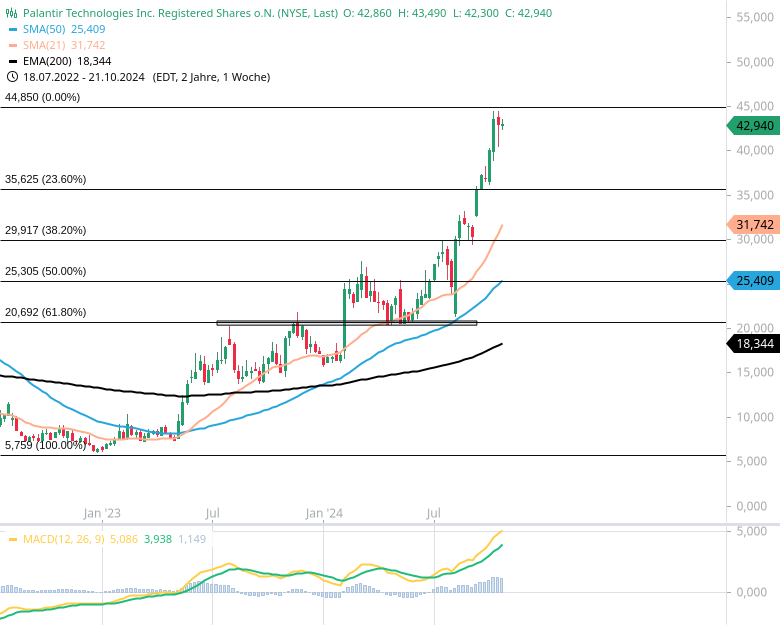Click the blue 25,409 SMA price tag
The width and height of the screenshot is (780, 625).
tap(753, 281)
